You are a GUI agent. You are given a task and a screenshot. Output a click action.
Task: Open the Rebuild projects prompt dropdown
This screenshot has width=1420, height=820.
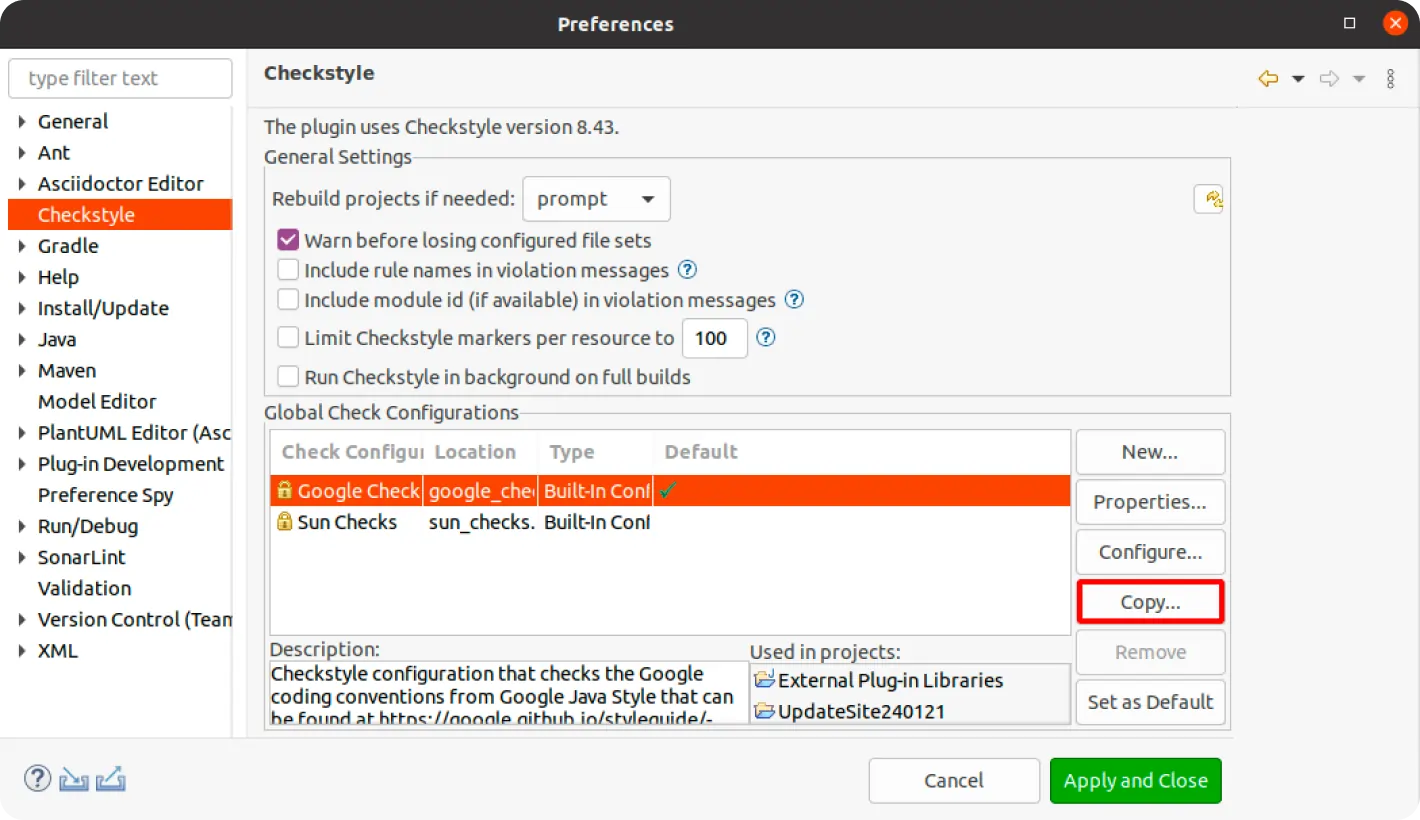point(596,199)
